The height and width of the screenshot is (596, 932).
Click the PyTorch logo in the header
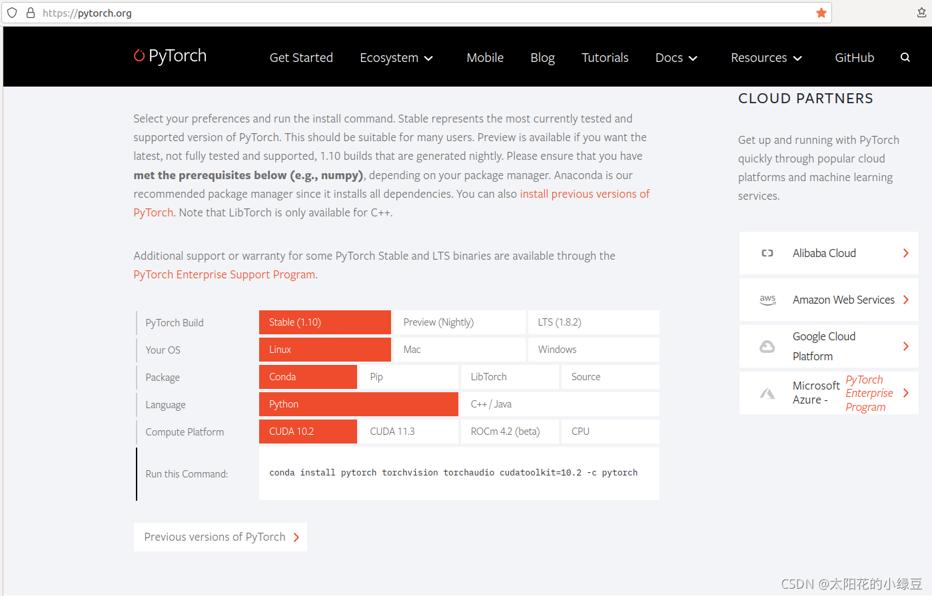pyautogui.click(x=170, y=56)
